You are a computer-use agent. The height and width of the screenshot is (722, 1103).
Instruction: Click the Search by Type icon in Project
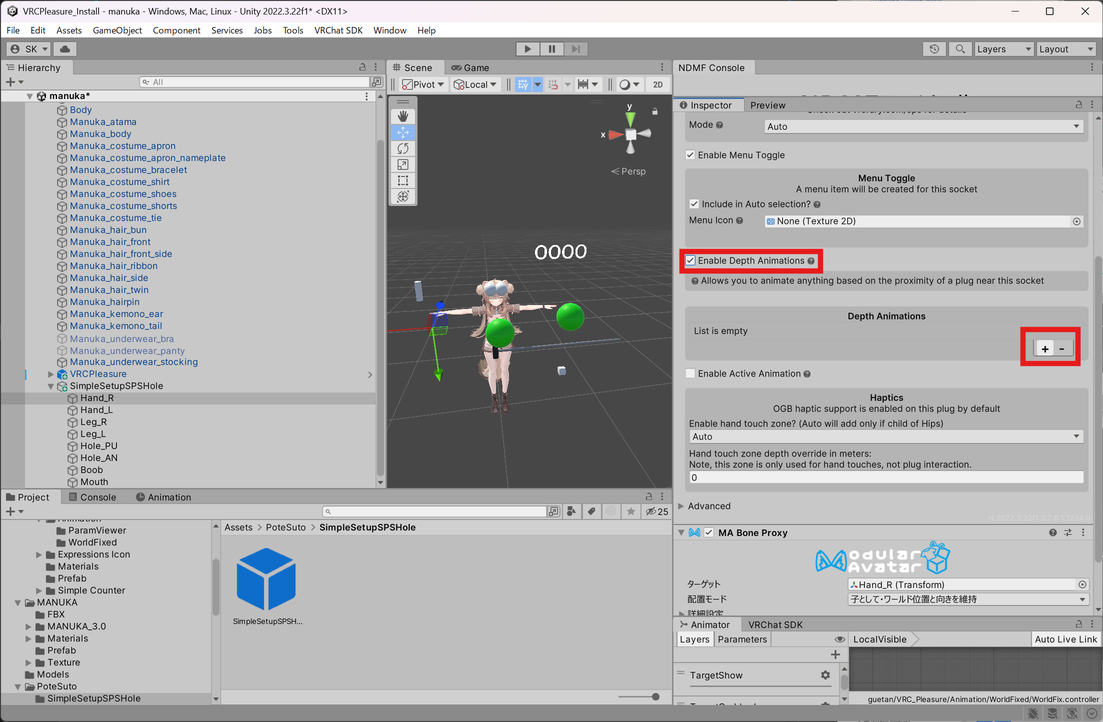point(572,512)
